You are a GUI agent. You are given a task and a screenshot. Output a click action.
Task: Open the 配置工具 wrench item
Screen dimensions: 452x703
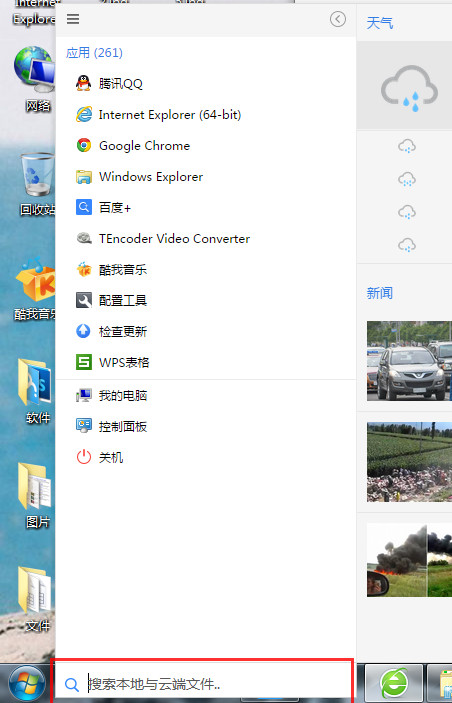[x=206, y=300]
